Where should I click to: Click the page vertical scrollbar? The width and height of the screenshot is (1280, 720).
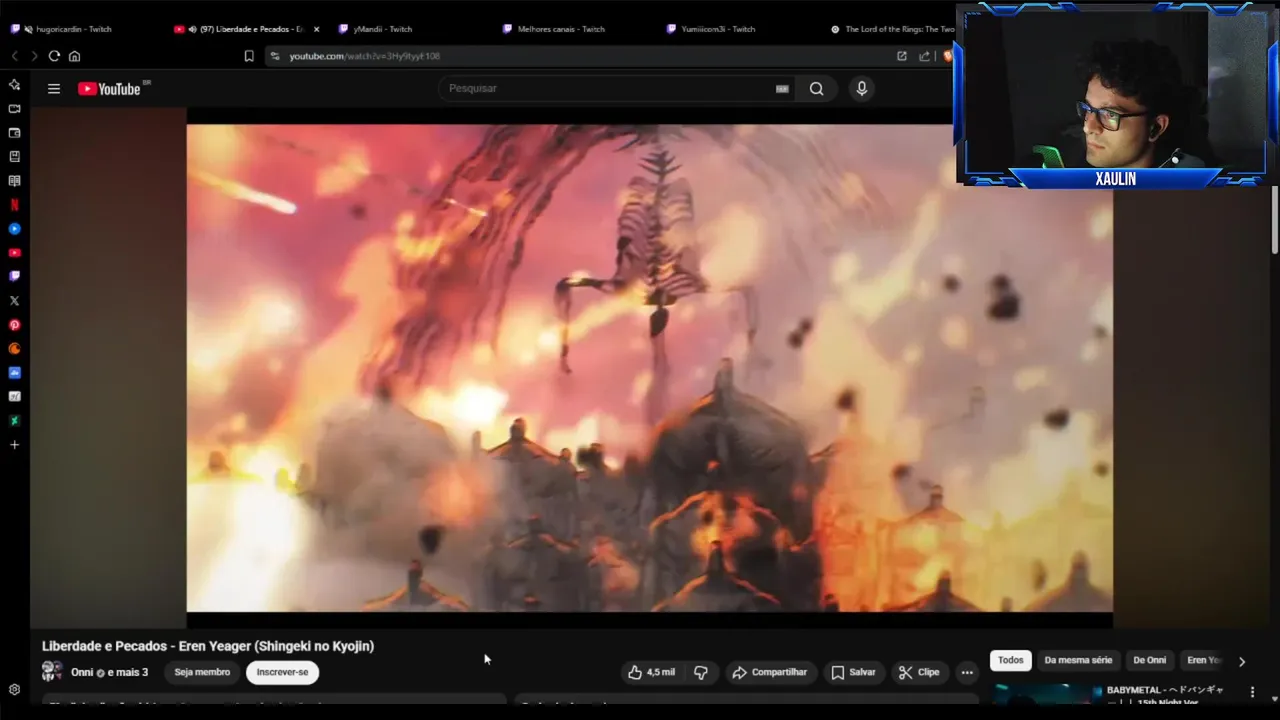[x=1275, y=220]
